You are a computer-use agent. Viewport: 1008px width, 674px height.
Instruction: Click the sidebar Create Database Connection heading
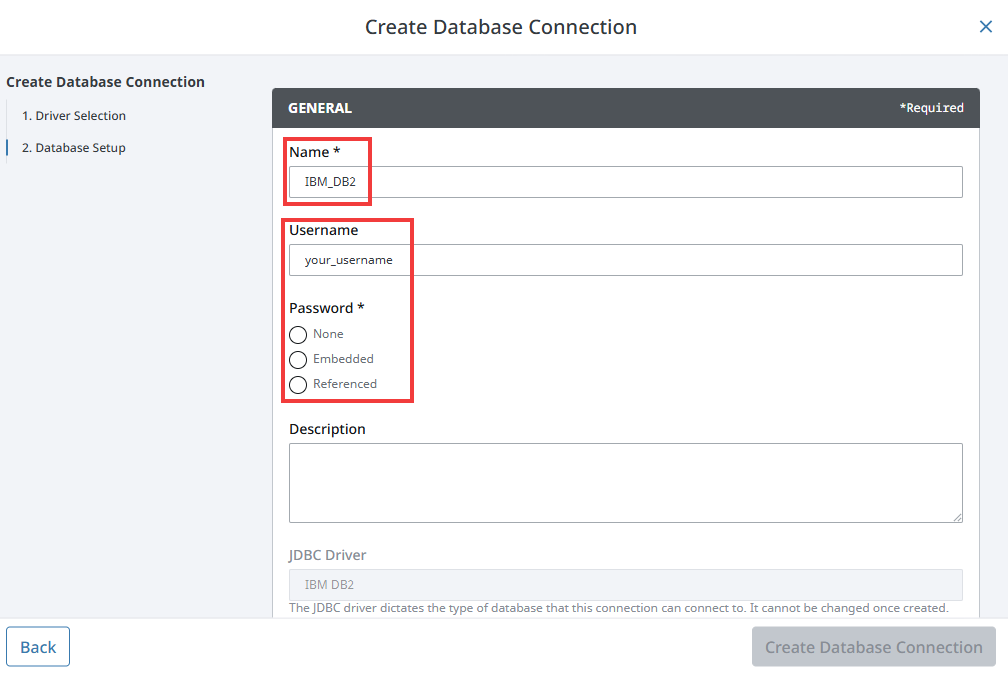click(105, 82)
